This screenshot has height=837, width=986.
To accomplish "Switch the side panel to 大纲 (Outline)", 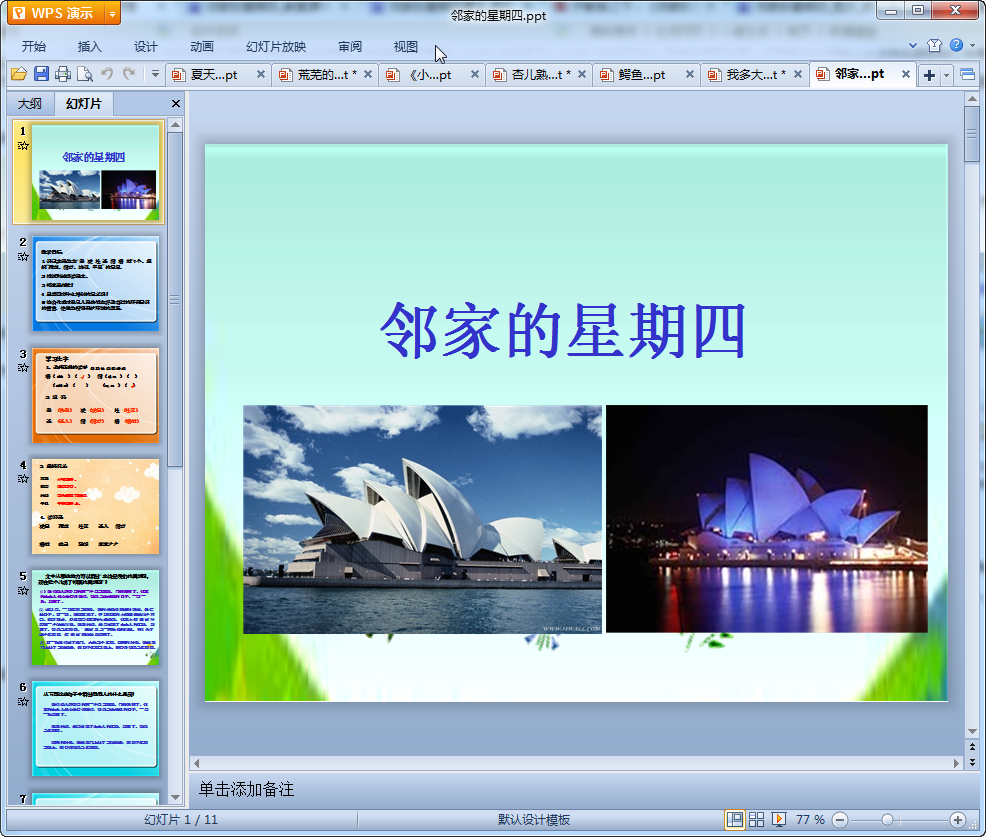I will (x=30, y=104).
